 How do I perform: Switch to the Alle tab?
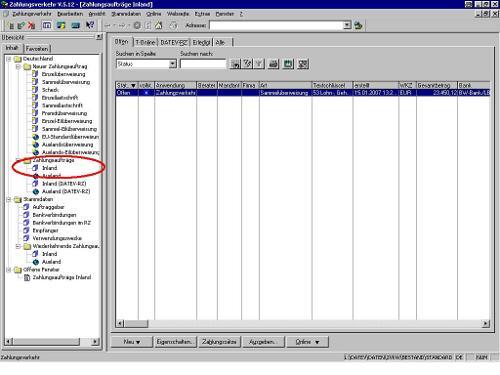pos(220,43)
